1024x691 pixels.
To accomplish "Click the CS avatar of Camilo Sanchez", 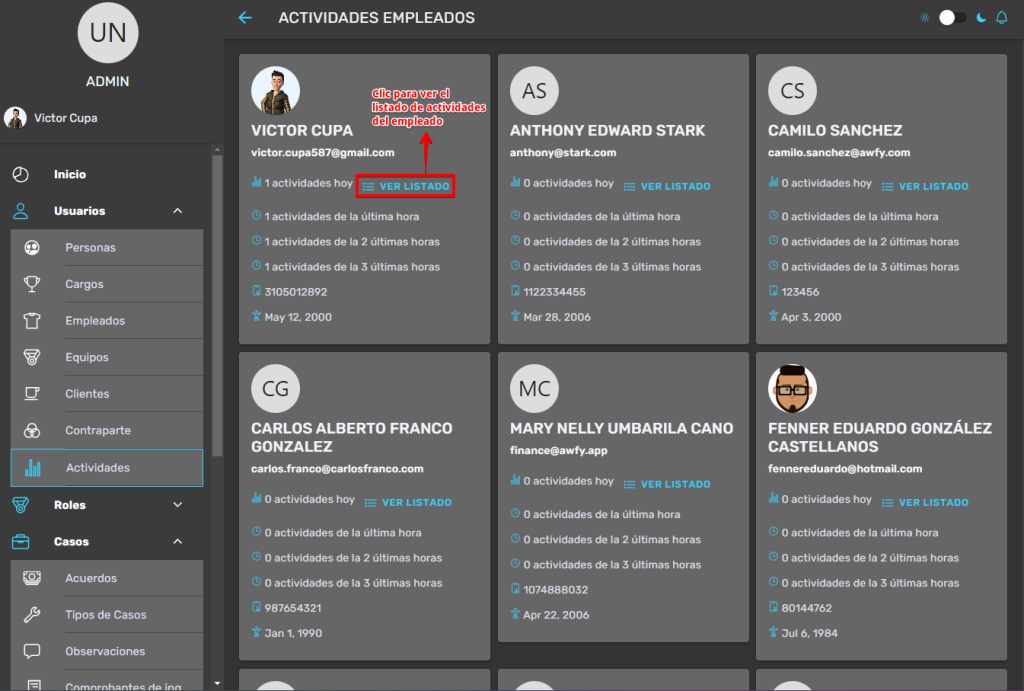I will [792, 90].
